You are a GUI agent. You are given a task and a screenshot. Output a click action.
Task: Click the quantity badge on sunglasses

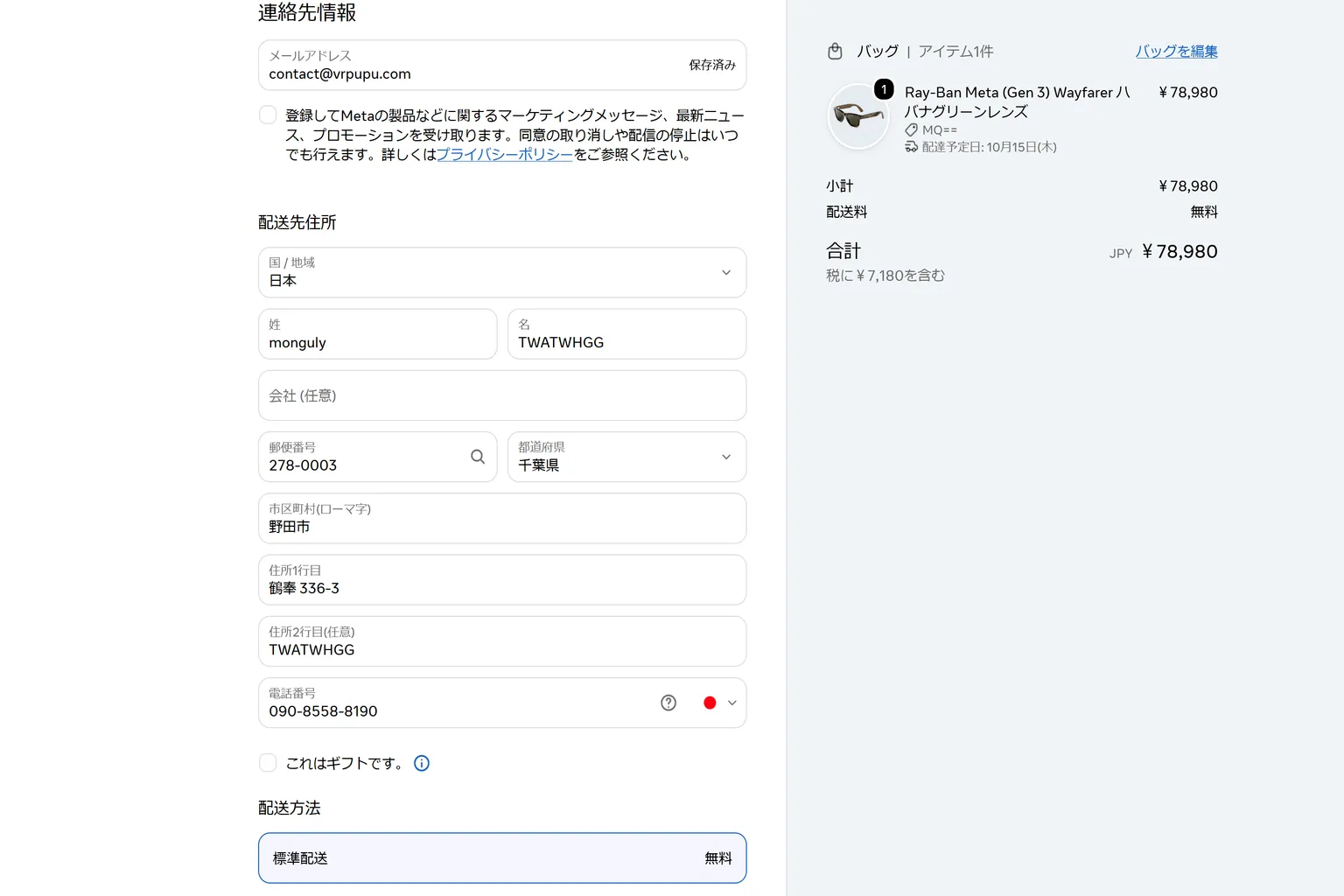click(885, 89)
